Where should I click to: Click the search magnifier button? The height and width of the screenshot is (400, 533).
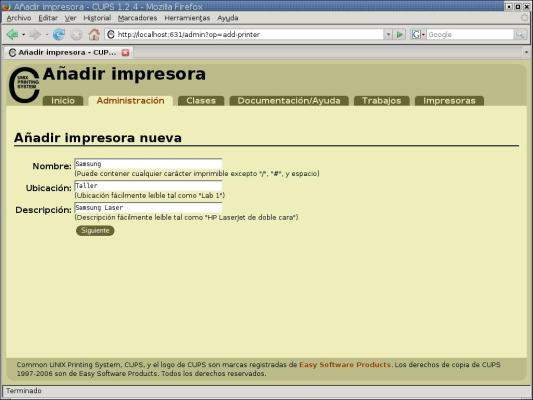520,34
